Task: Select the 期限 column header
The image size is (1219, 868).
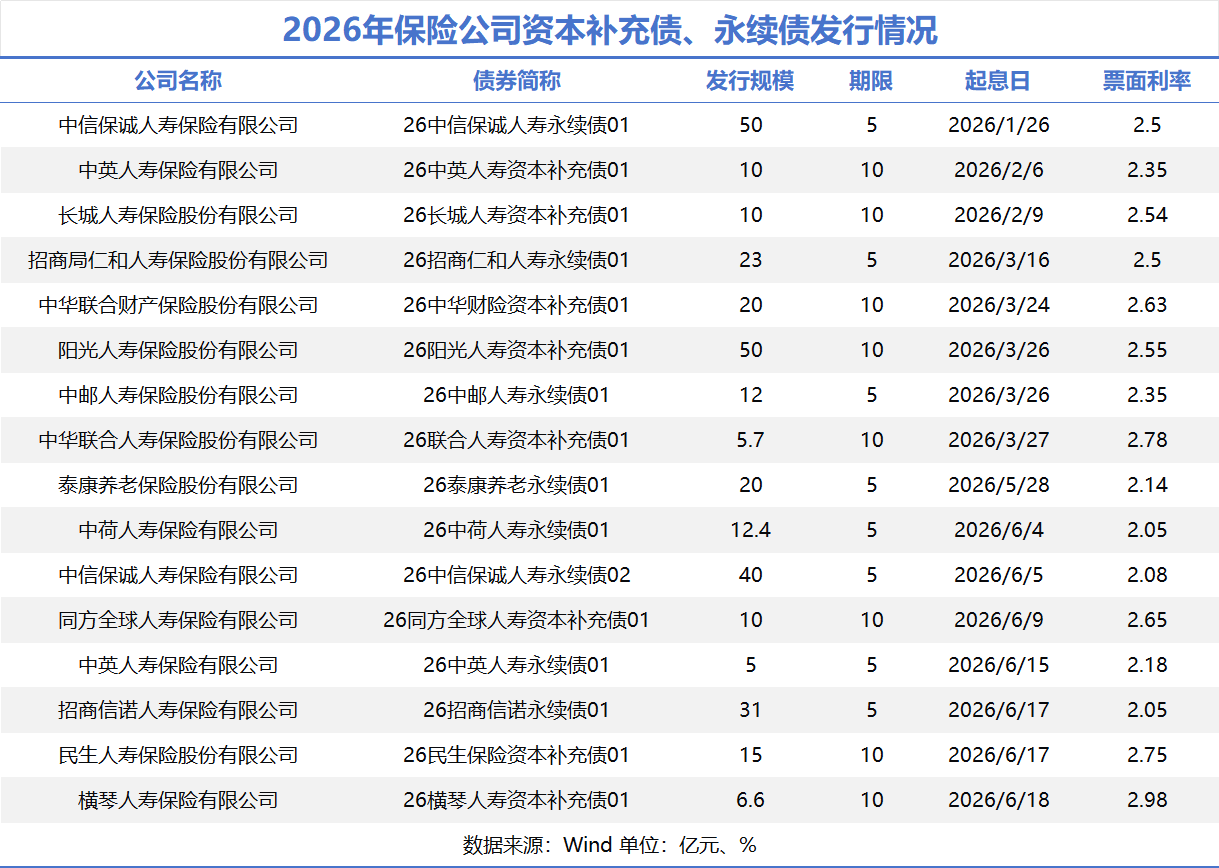Action: point(871,81)
